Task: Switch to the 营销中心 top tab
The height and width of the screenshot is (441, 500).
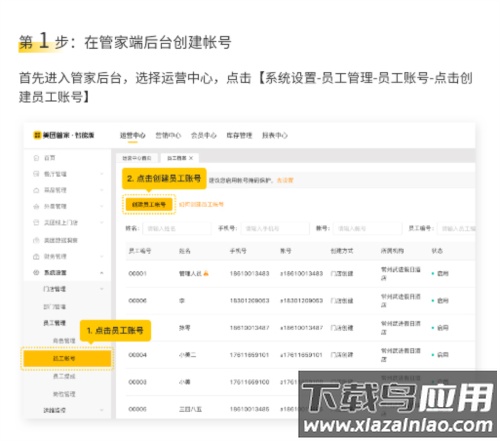Action: [168, 135]
